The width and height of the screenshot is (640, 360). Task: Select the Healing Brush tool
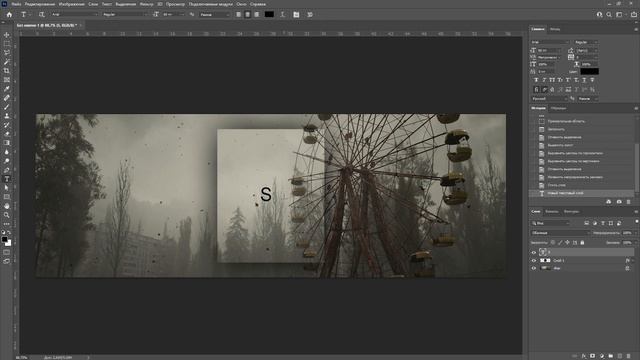[7, 98]
